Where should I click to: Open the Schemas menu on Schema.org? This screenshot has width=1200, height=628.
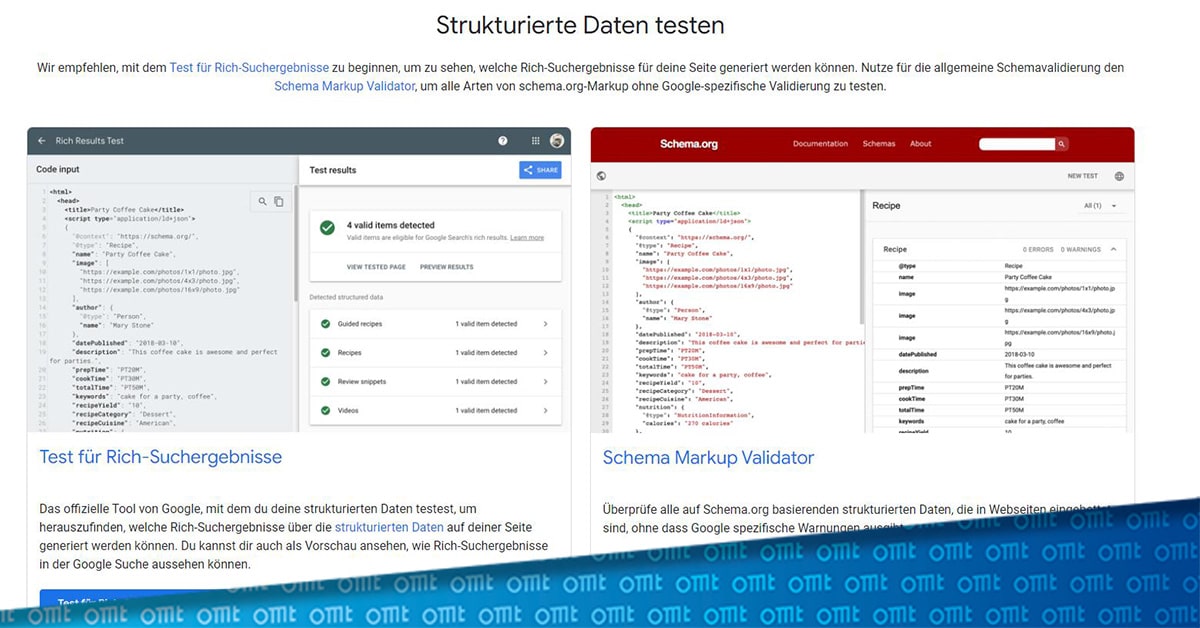point(879,143)
